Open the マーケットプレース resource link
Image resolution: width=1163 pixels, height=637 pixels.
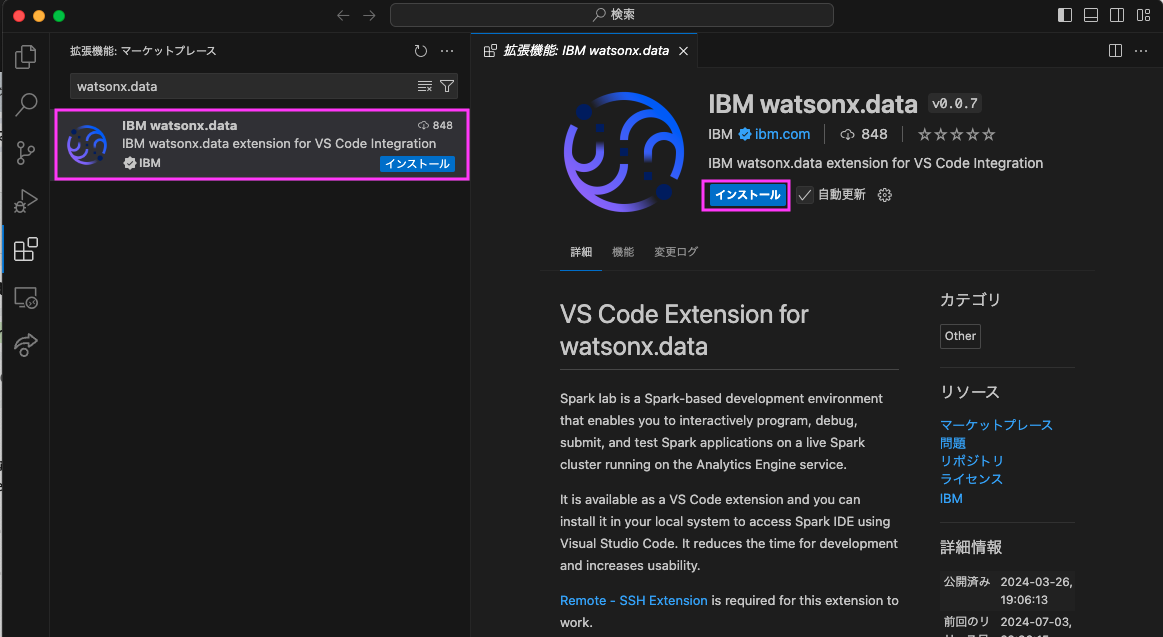[x=996, y=425]
